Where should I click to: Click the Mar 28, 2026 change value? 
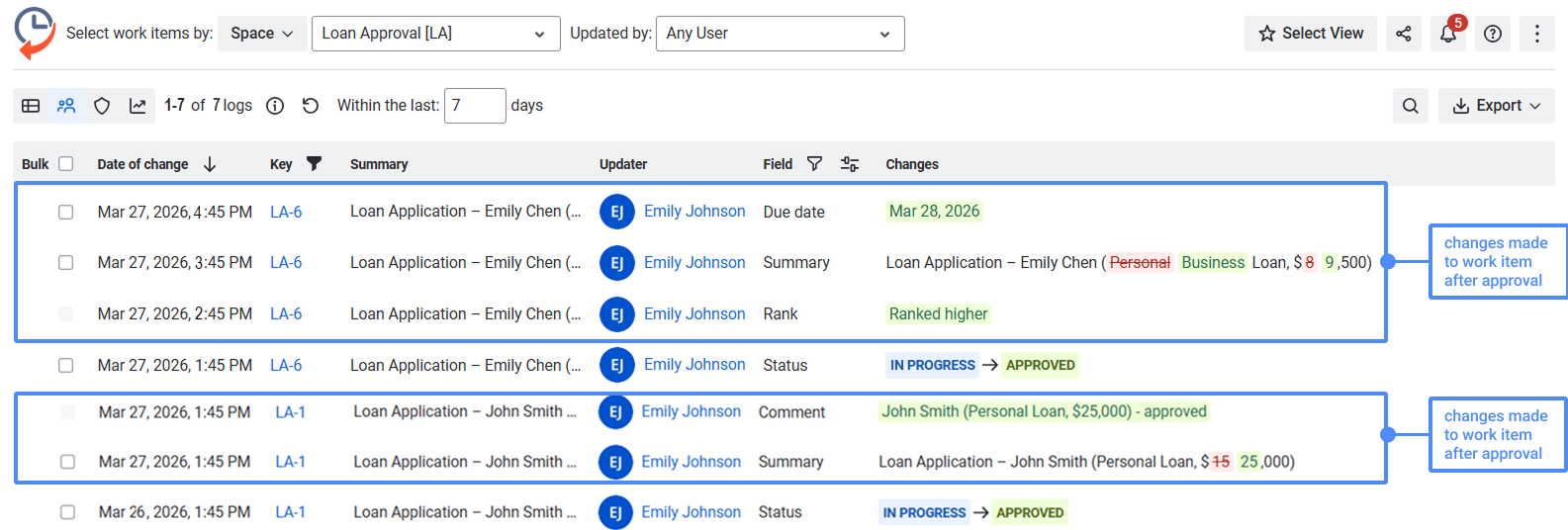pyautogui.click(x=934, y=212)
